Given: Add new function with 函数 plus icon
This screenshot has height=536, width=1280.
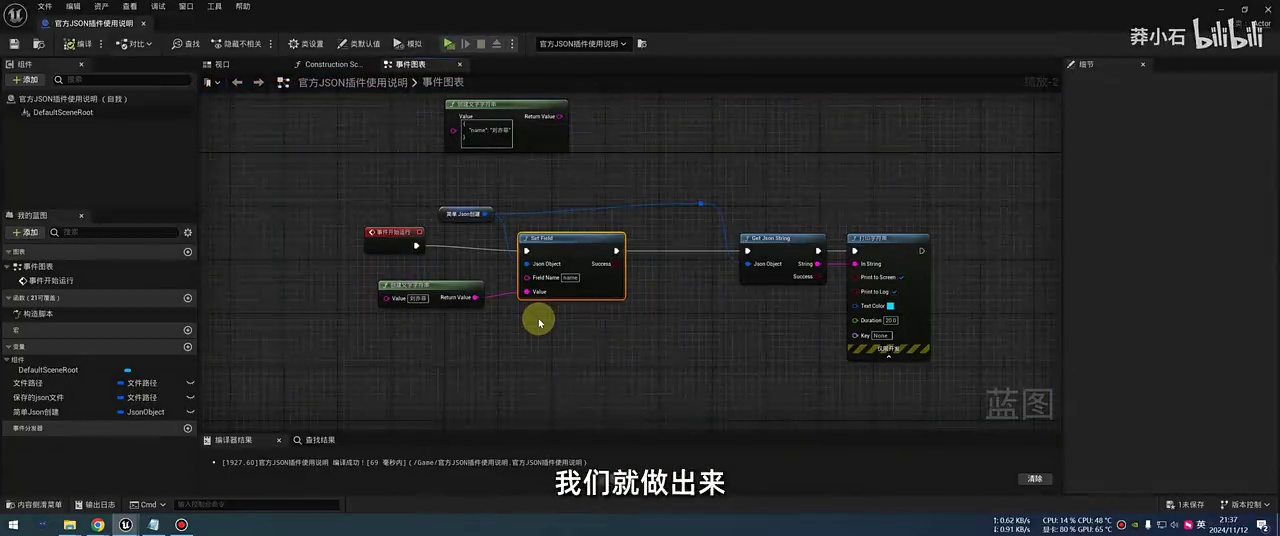Looking at the screenshot, I should (x=188, y=298).
